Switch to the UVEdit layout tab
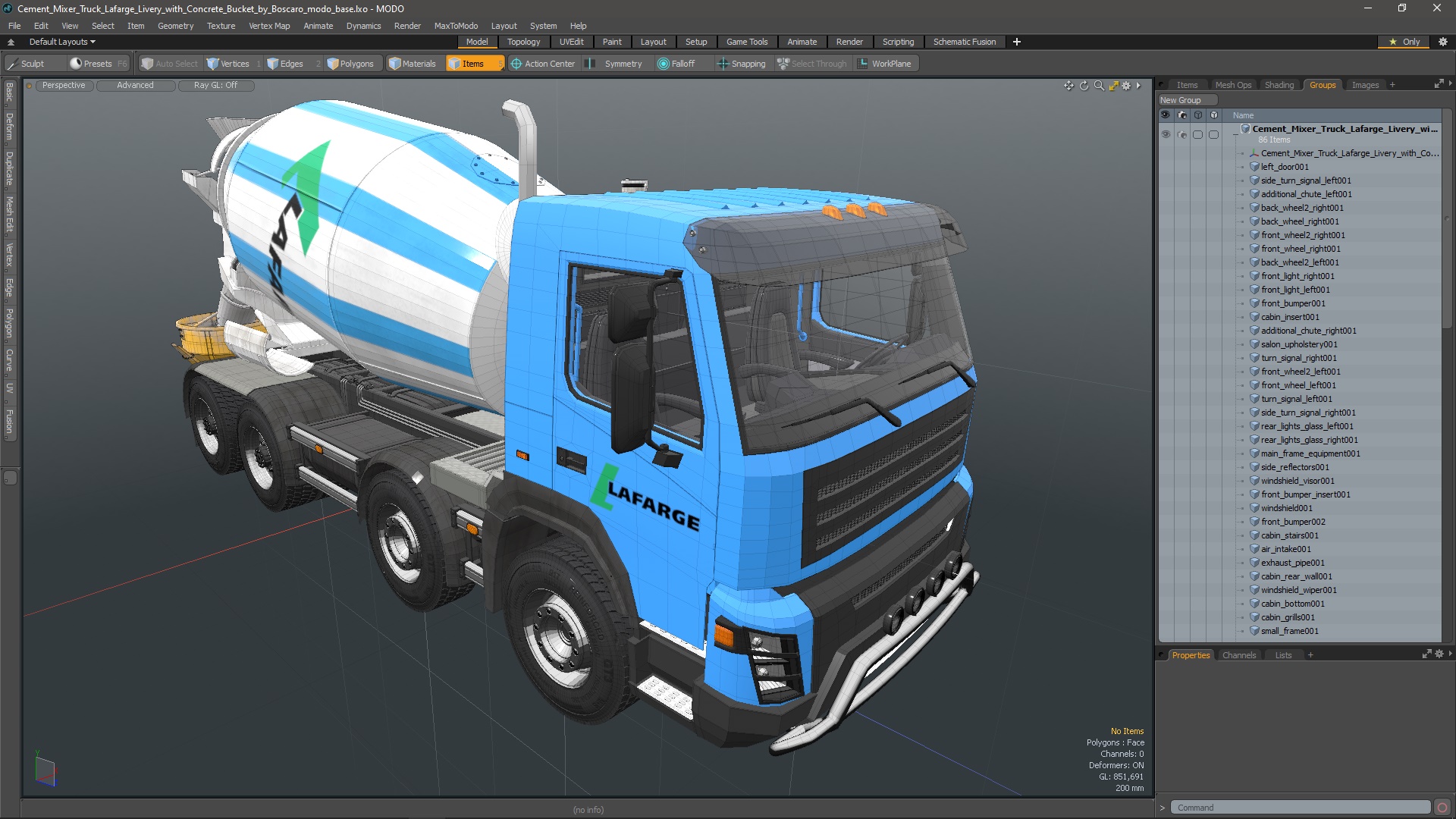This screenshot has width=1456, height=819. pyautogui.click(x=571, y=42)
